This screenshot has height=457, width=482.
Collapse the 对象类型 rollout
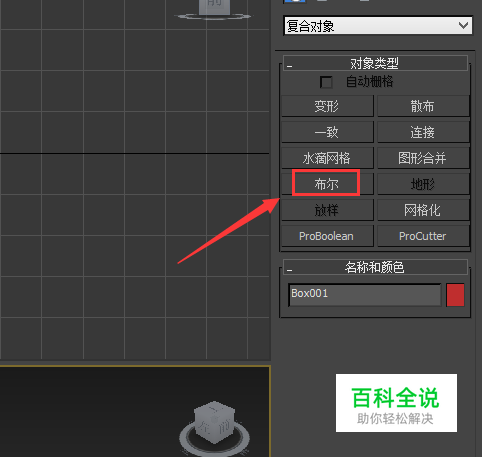click(x=375, y=63)
